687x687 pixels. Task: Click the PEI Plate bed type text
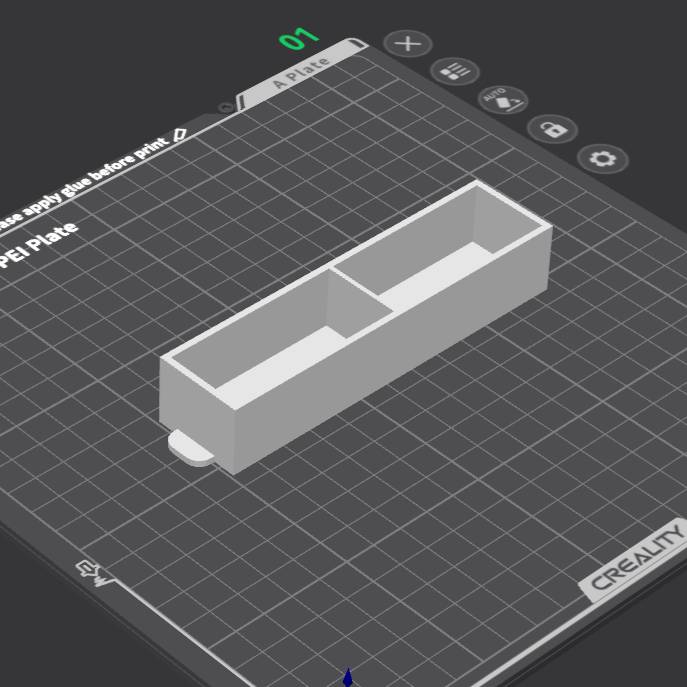(39, 244)
